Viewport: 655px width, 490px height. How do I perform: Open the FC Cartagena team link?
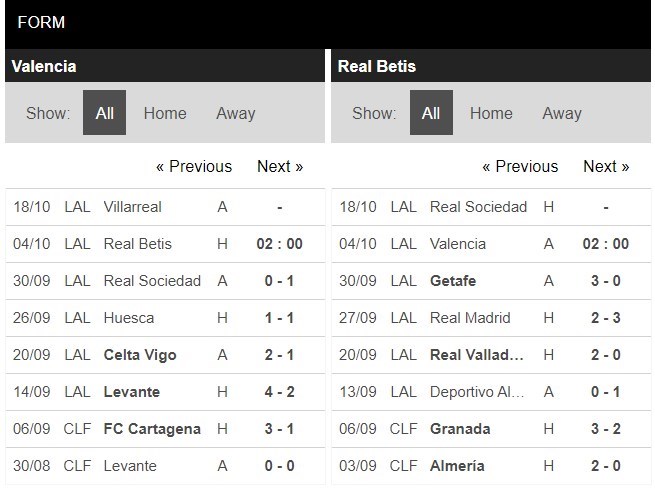click(152, 429)
